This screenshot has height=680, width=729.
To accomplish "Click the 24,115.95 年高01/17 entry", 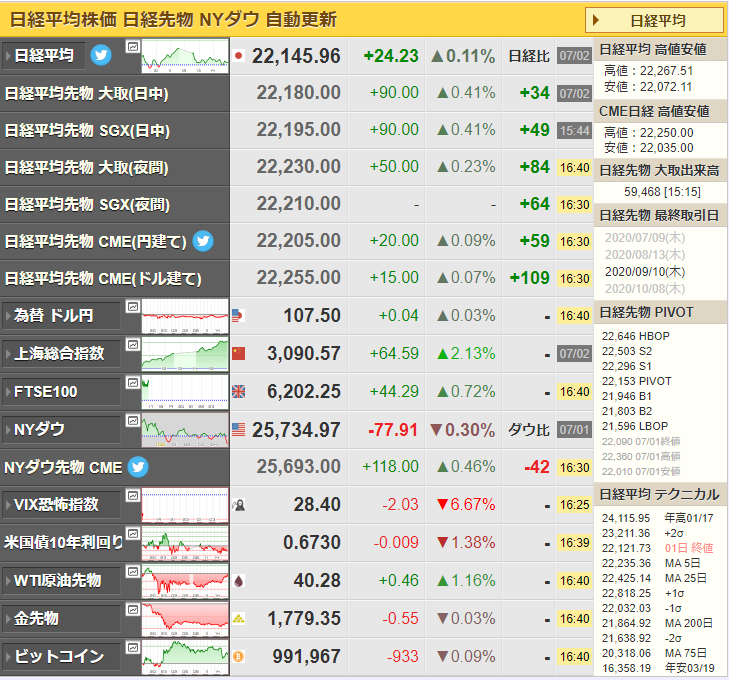I will point(657,518).
